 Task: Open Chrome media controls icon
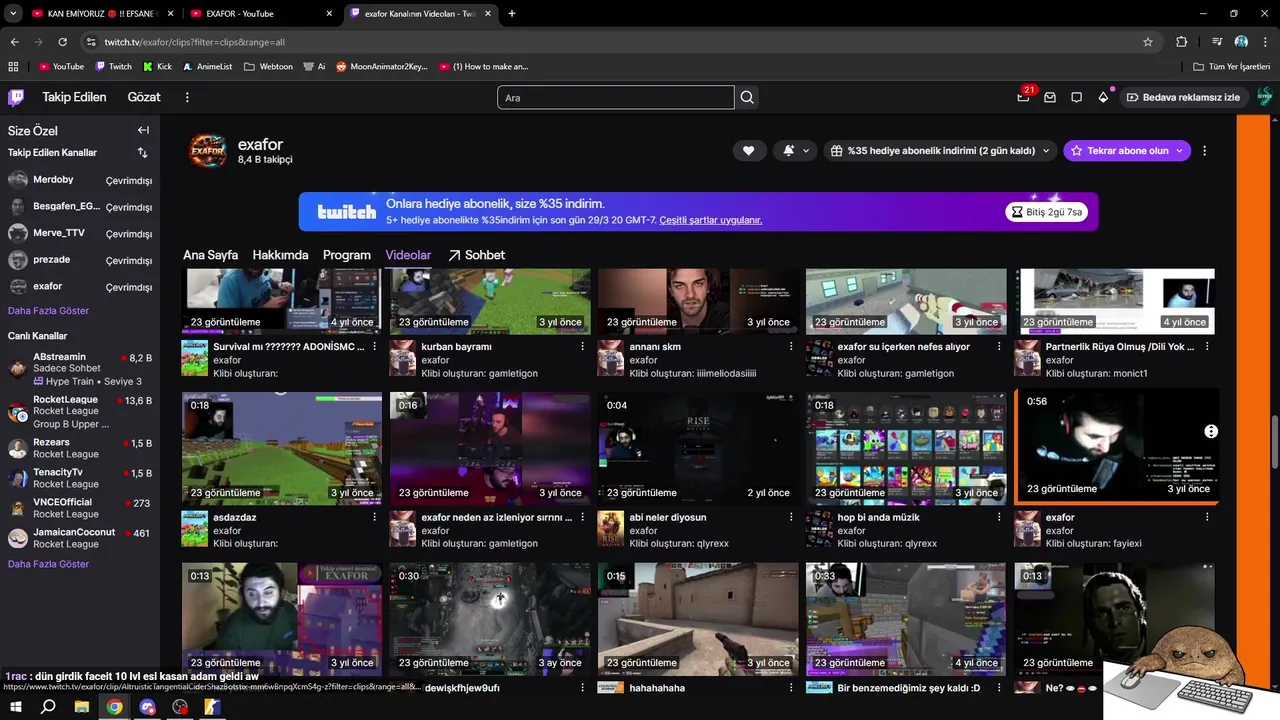tap(1217, 42)
